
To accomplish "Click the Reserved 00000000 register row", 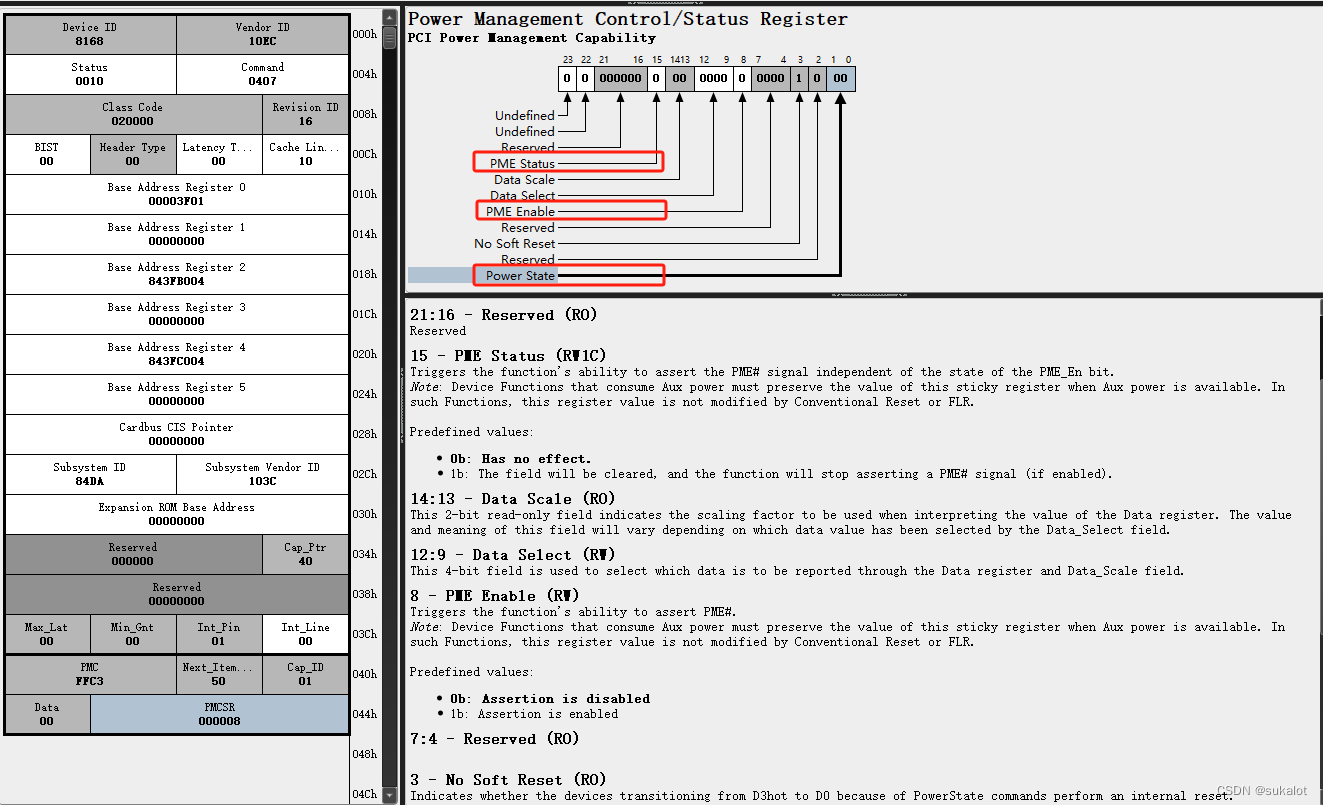I will (177, 595).
